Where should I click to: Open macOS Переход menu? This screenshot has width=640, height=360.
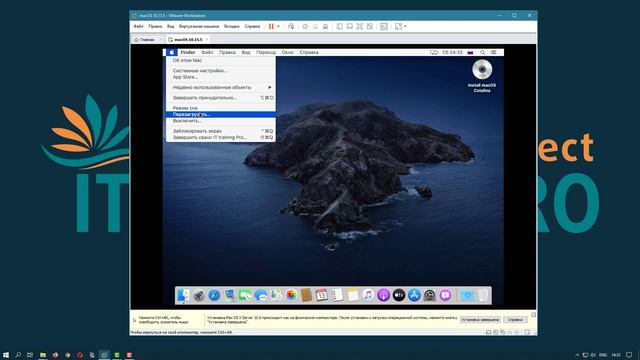266,52
